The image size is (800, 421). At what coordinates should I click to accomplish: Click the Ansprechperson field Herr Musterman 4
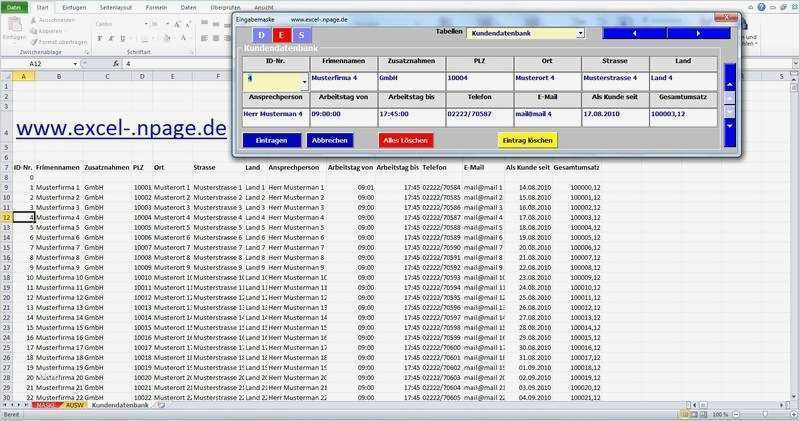[276, 117]
